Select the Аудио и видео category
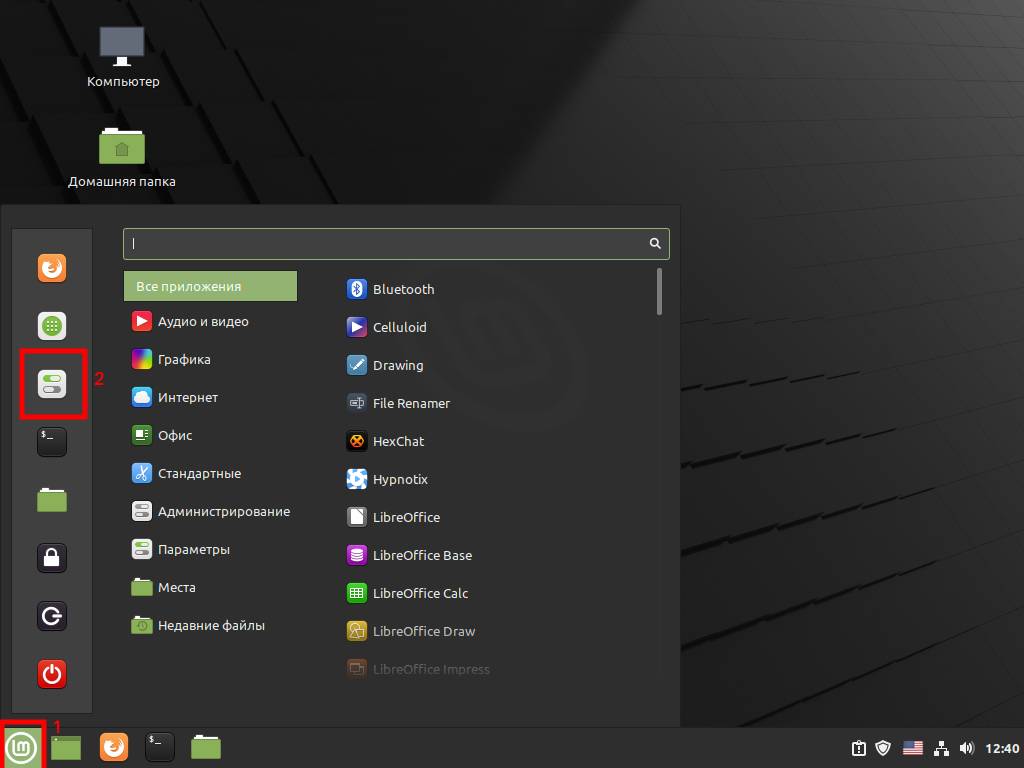This screenshot has width=1024, height=768. [x=202, y=322]
